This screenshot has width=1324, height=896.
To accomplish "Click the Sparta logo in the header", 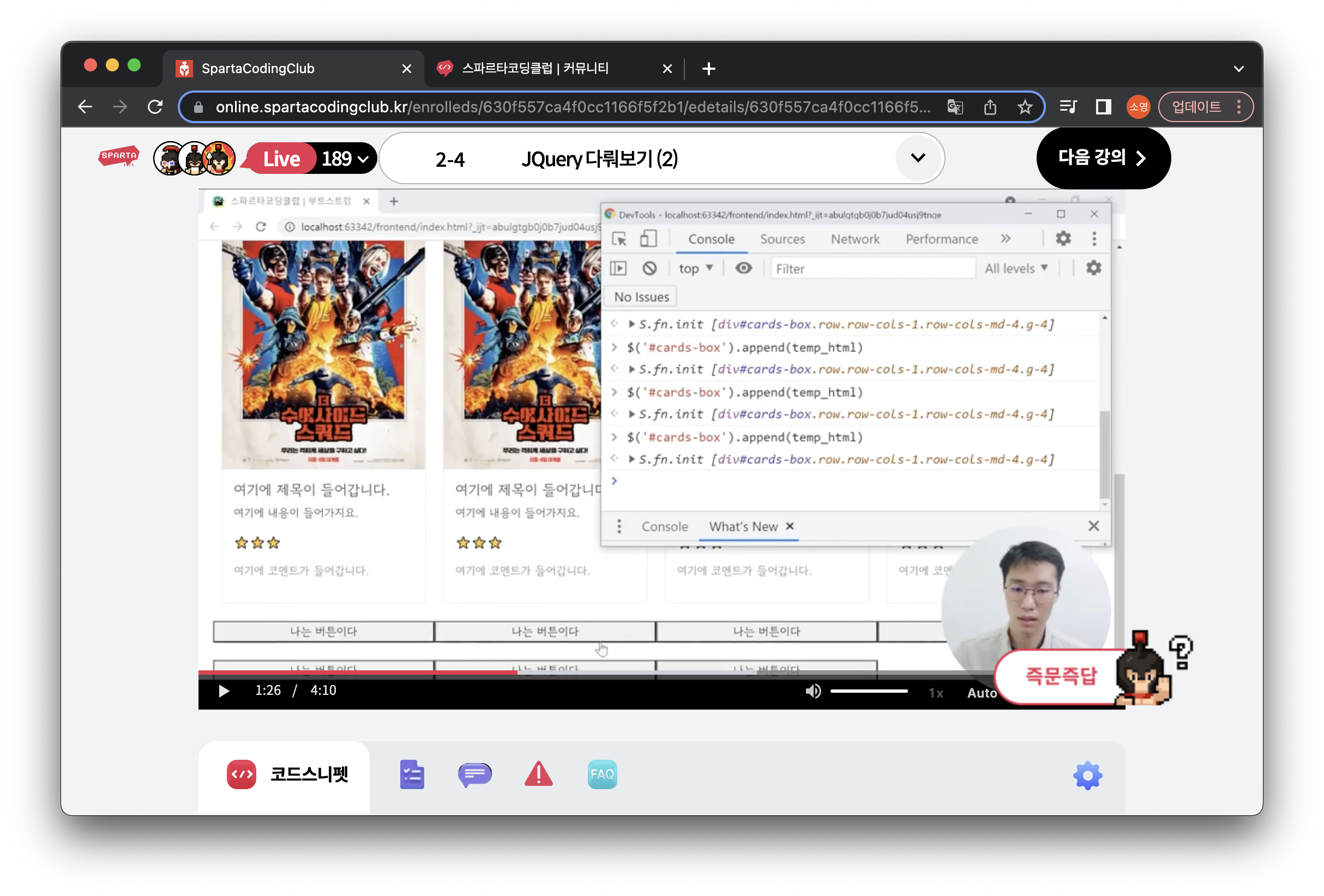I will click(x=118, y=156).
